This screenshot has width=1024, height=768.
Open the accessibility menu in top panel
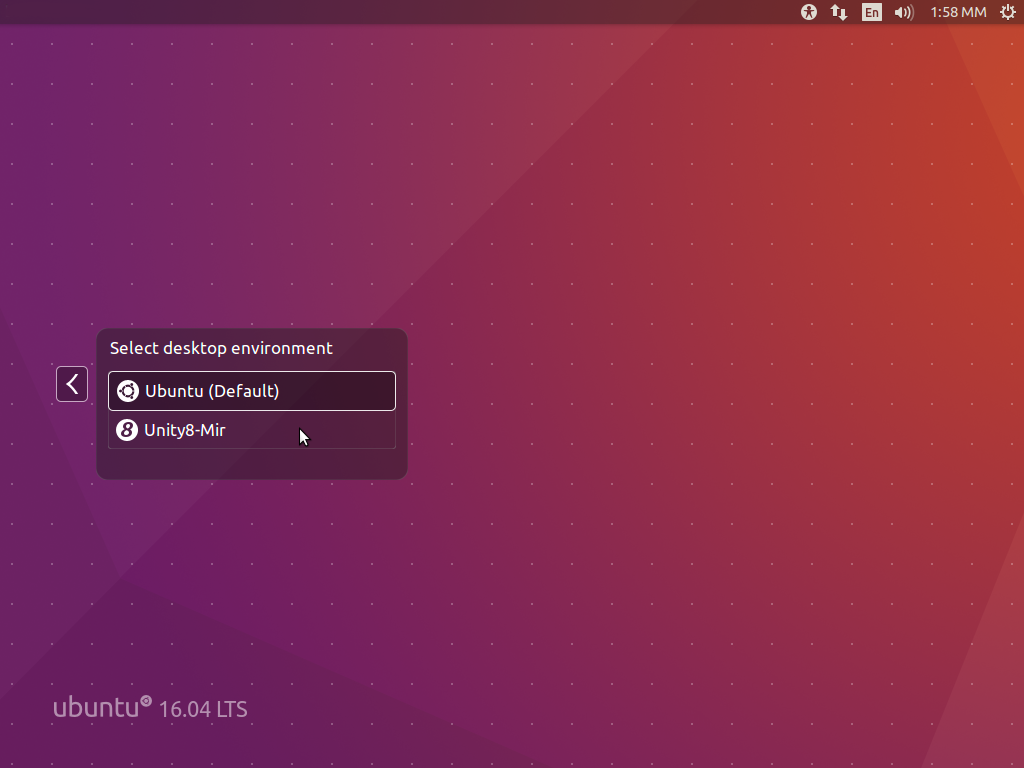(808, 12)
